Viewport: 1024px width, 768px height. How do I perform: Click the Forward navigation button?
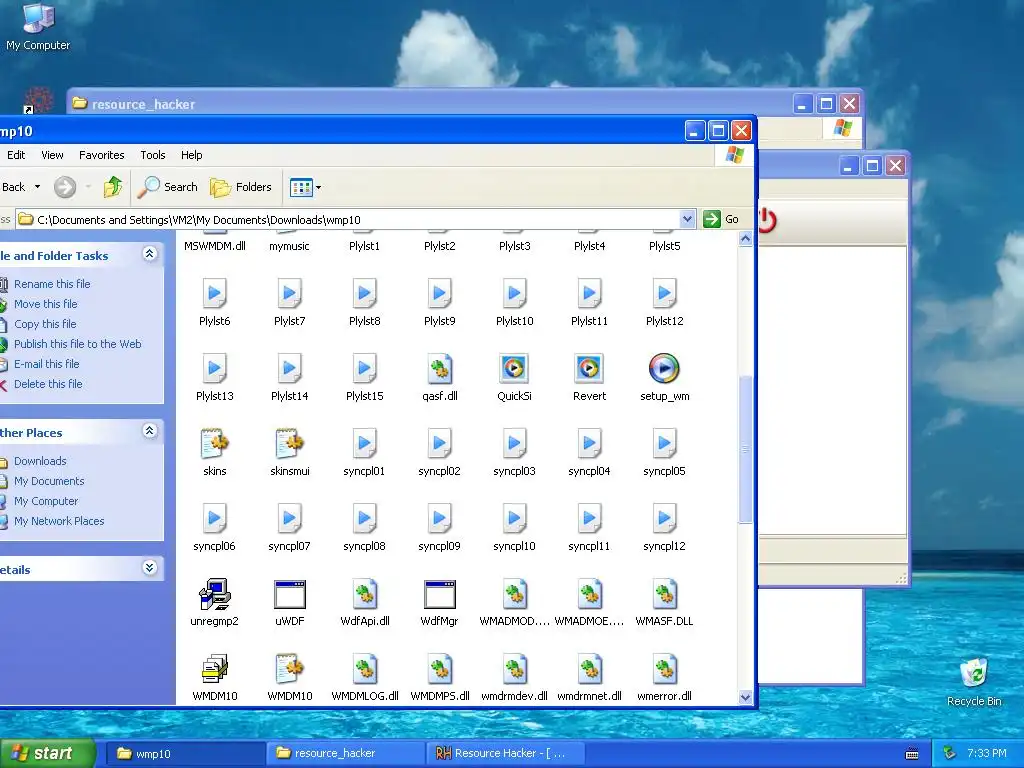tap(65, 187)
